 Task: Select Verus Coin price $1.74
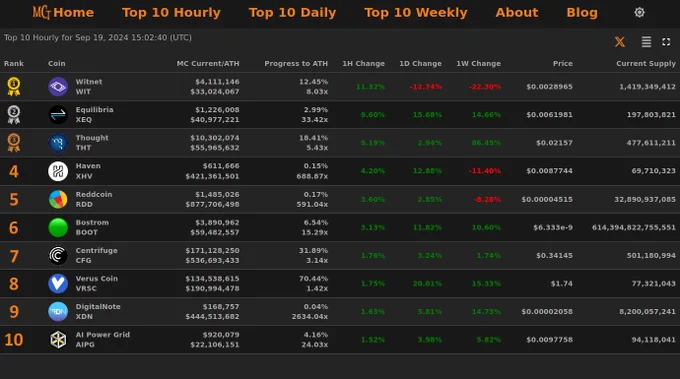[562, 284]
